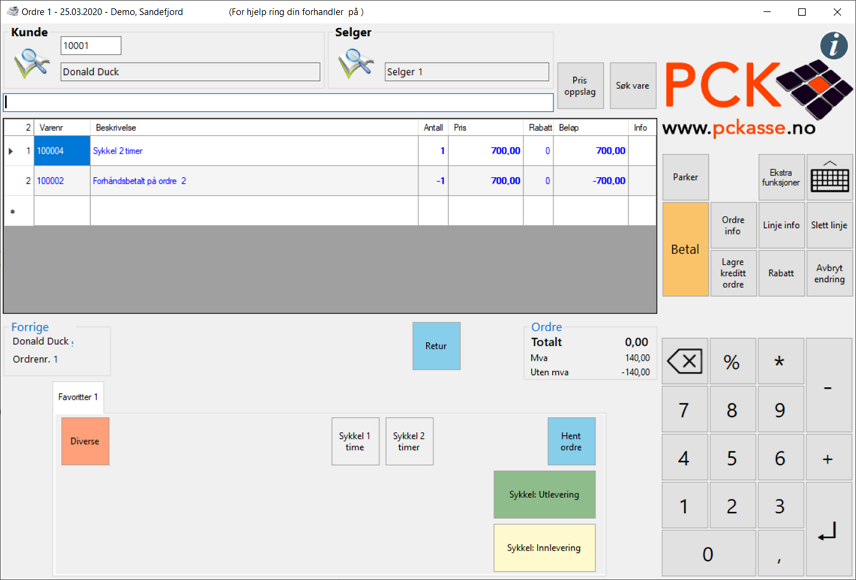Select the Favoritter 1 tab
Viewport: 856px width, 580px height.
click(78, 397)
